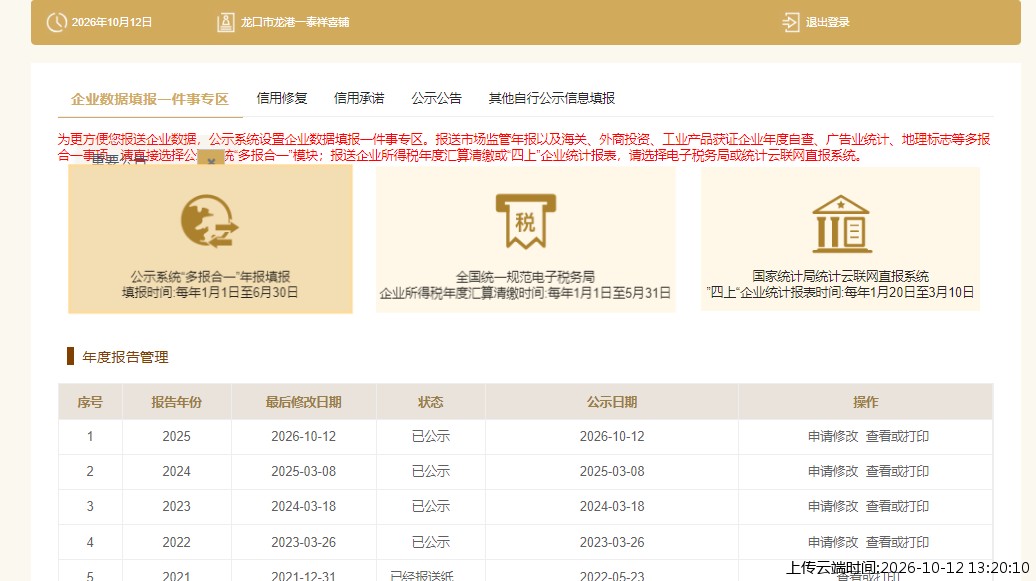Click the 已公示 status in the 2025 row
1036x581 pixels.
pyautogui.click(x=431, y=436)
